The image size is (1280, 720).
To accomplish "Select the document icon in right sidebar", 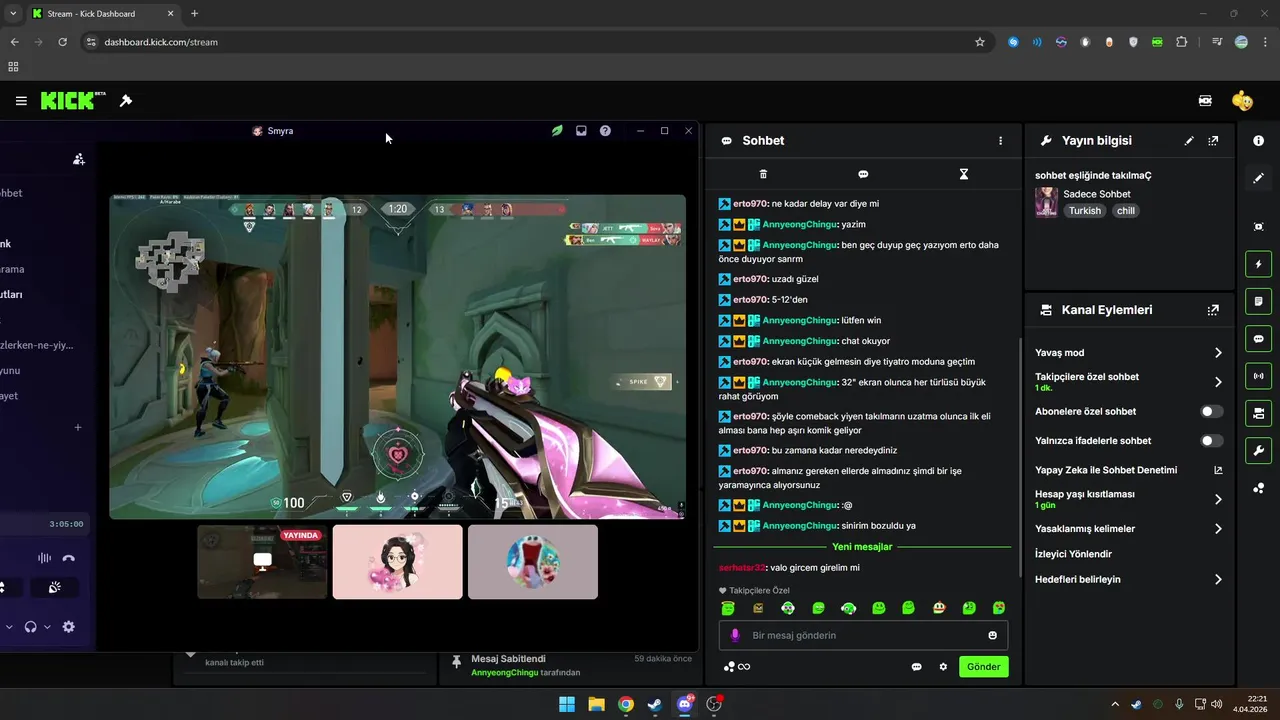I will [1258, 301].
